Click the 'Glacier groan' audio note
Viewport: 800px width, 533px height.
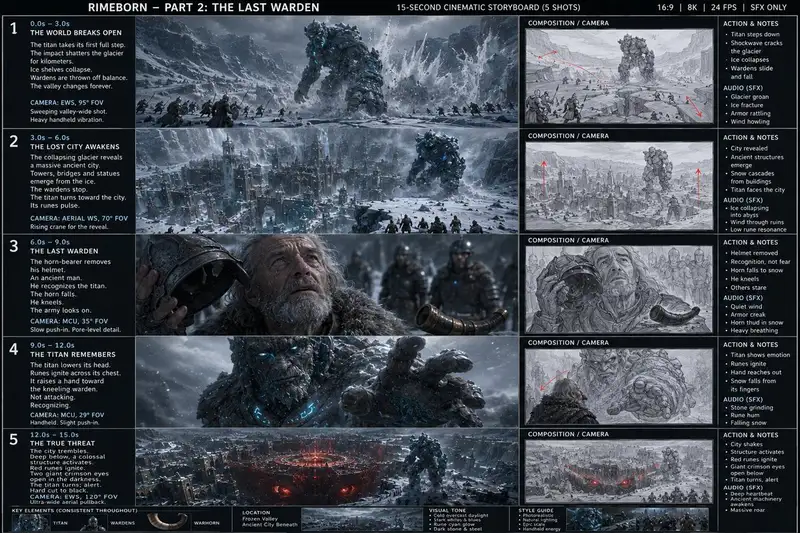pyautogui.click(x=749, y=97)
